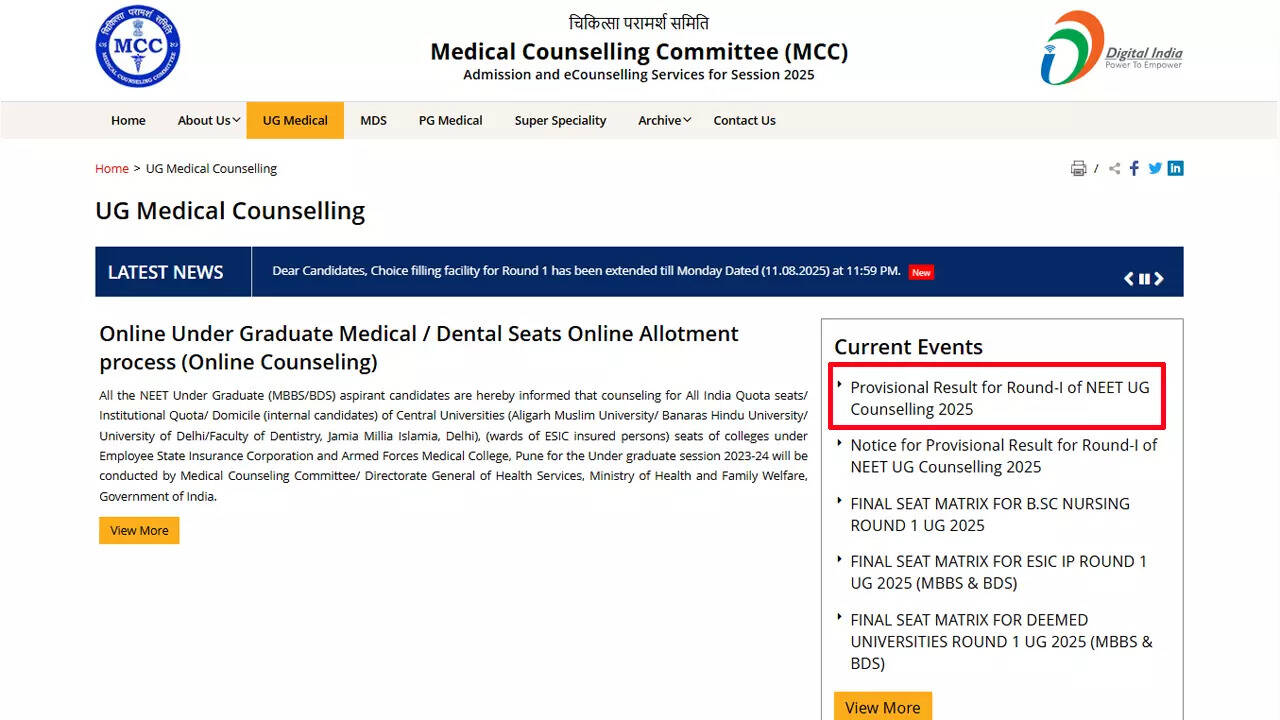Share page on Twitter
The width and height of the screenshot is (1280, 720).
coord(1155,169)
